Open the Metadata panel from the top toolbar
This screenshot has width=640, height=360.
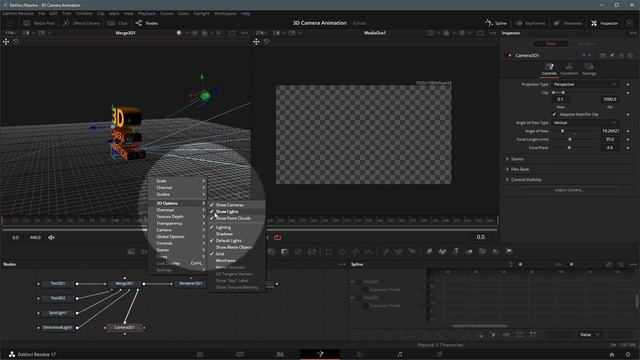click(568, 23)
